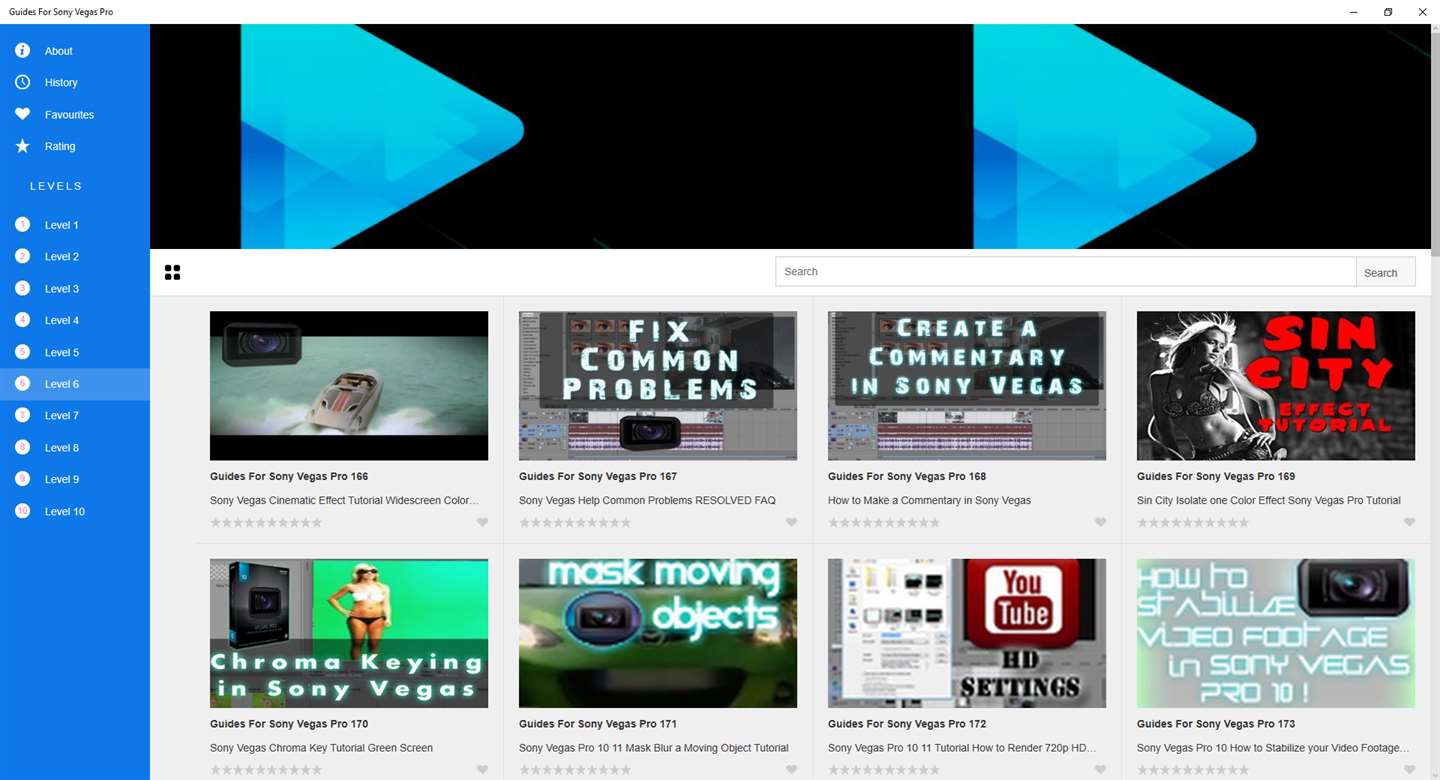Rate Guides For Sony Vegas Pro 166 stars
The height and width of the screenshot is (780, 1440).
(266, 522)
